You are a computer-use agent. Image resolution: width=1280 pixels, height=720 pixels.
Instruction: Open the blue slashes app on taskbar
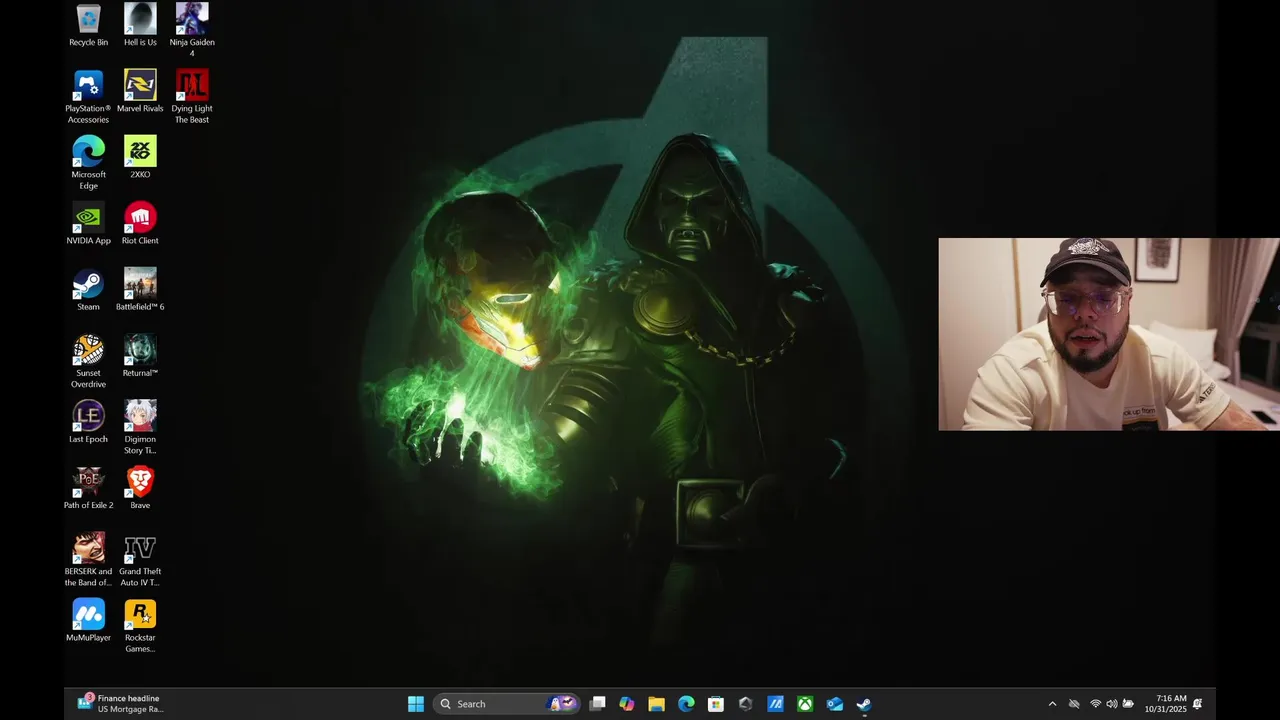pyautogui.click(x=775, y=704)
